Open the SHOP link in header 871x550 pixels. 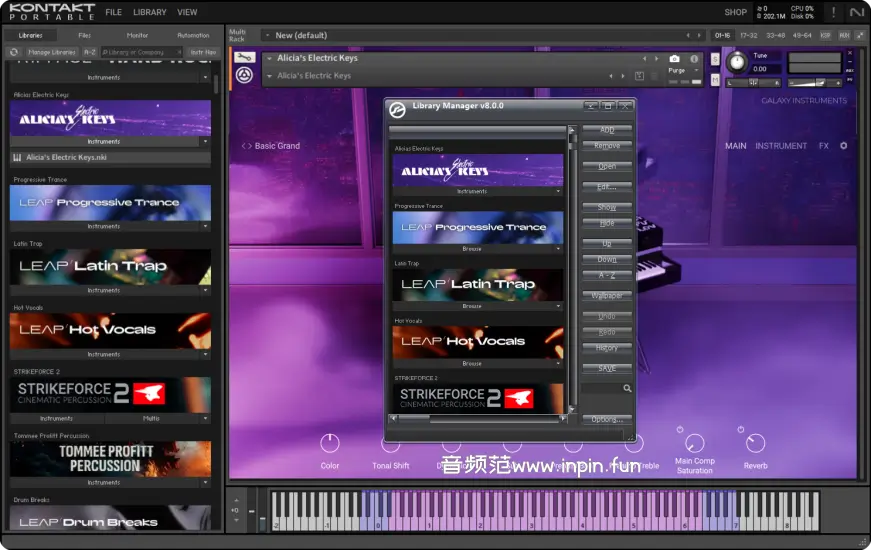pyautogui.click(x=735, y=12)
